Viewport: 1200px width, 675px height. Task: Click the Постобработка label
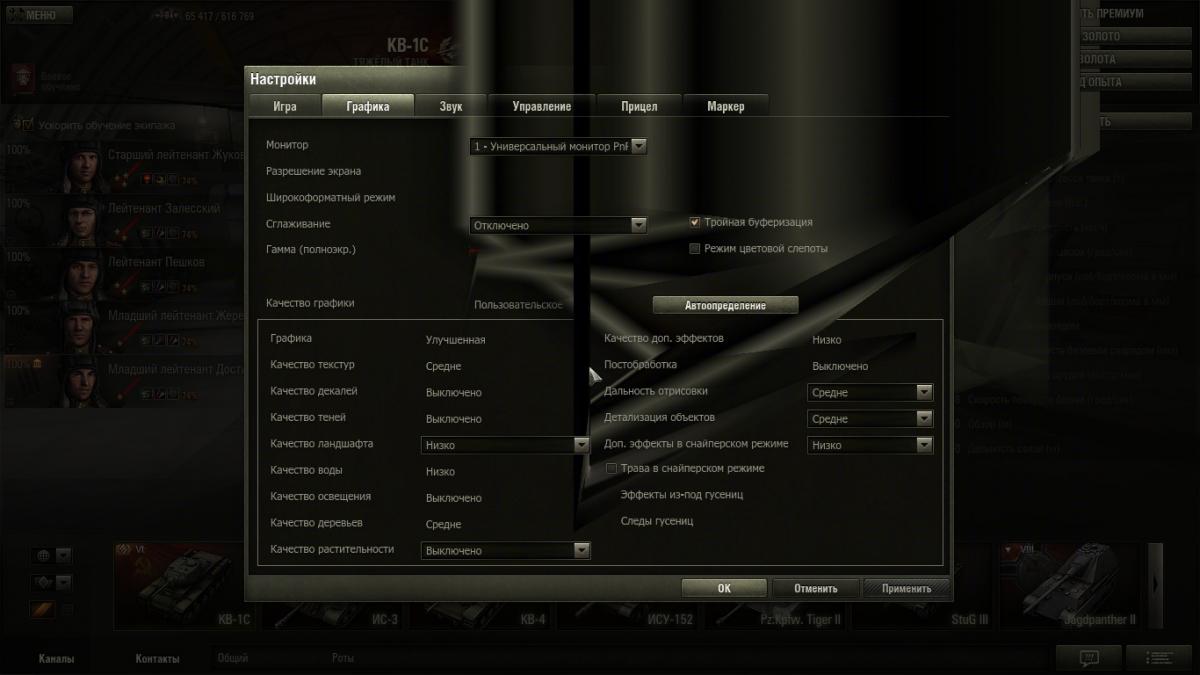coord(640,365)
